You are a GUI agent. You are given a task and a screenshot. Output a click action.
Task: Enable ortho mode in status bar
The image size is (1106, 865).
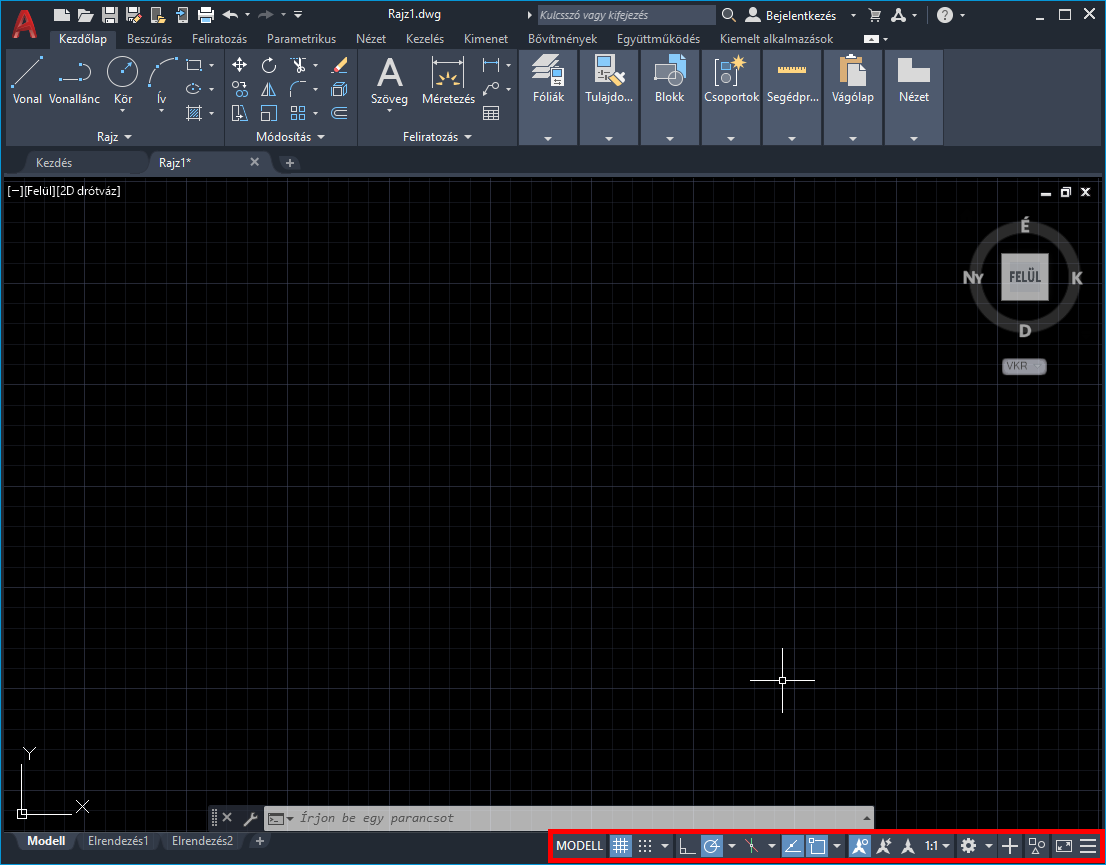[x=687, y=845]
